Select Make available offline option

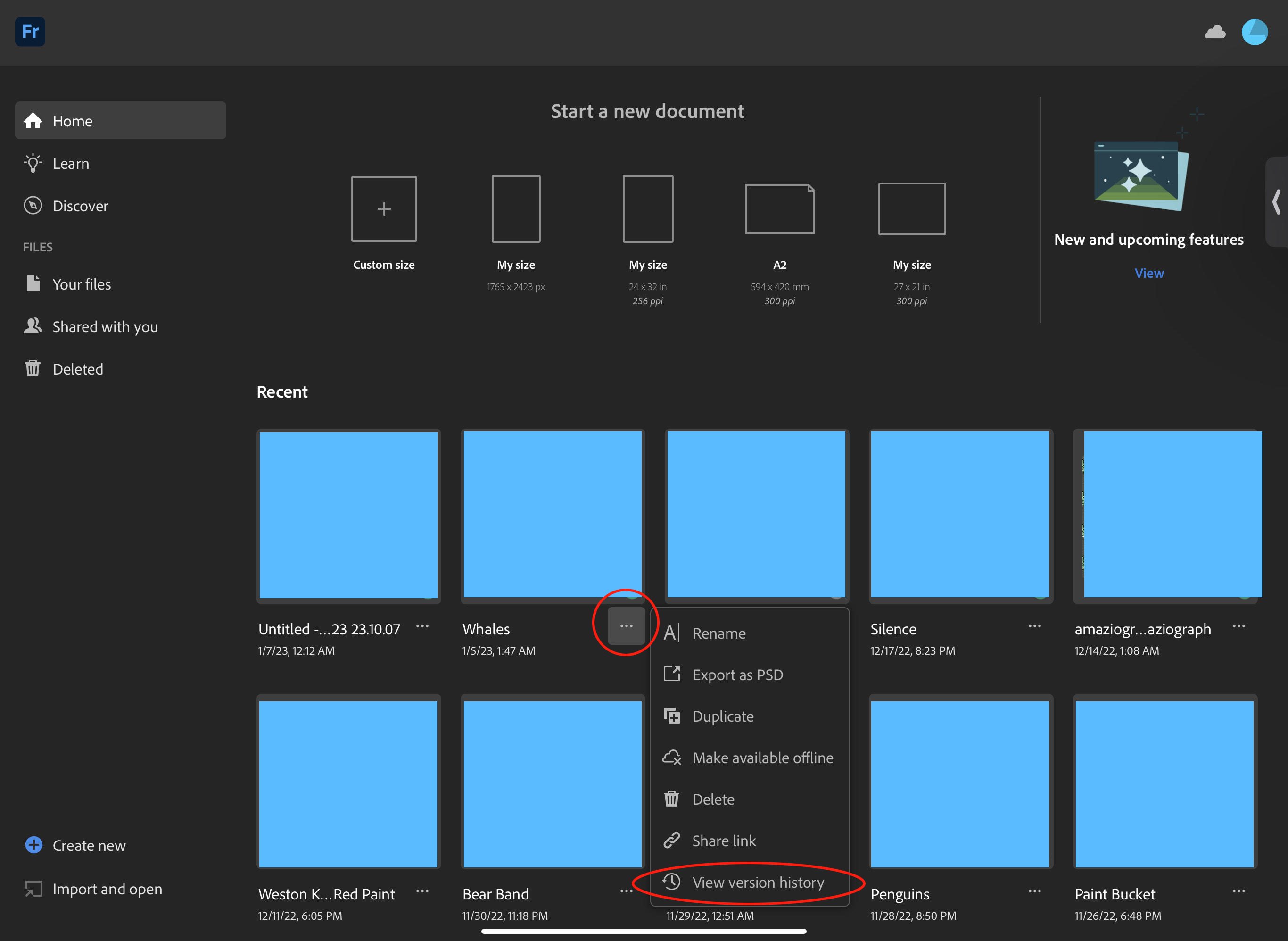(762, 758)
